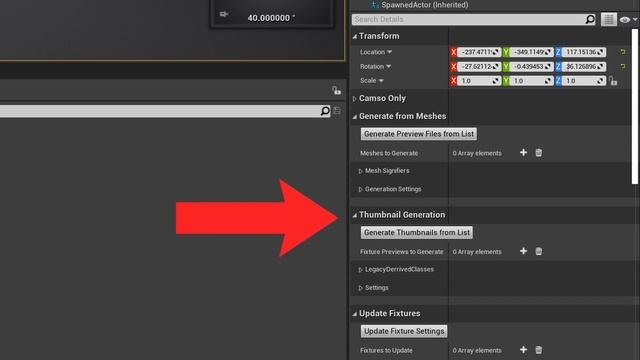The height and width of the screenshot is (360, 640).
Task: Click the Search Details magnifier icon
Action: pos(590,19)
